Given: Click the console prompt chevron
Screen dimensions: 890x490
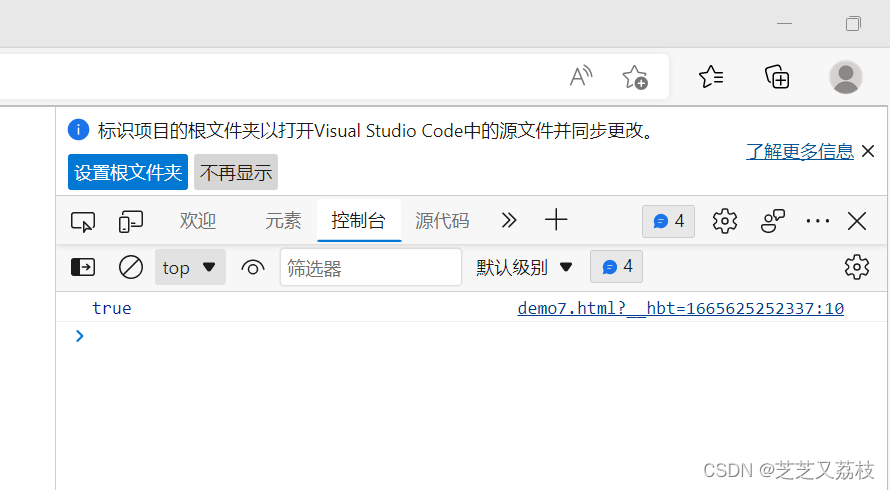Looking at the screenshot, I should [79, 336].
